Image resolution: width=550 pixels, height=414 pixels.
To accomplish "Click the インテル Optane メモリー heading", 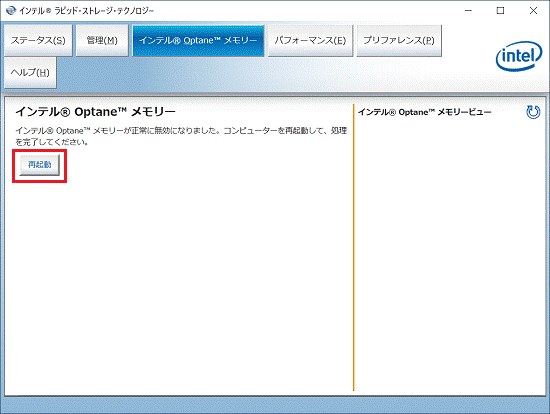I will [95, 112].
